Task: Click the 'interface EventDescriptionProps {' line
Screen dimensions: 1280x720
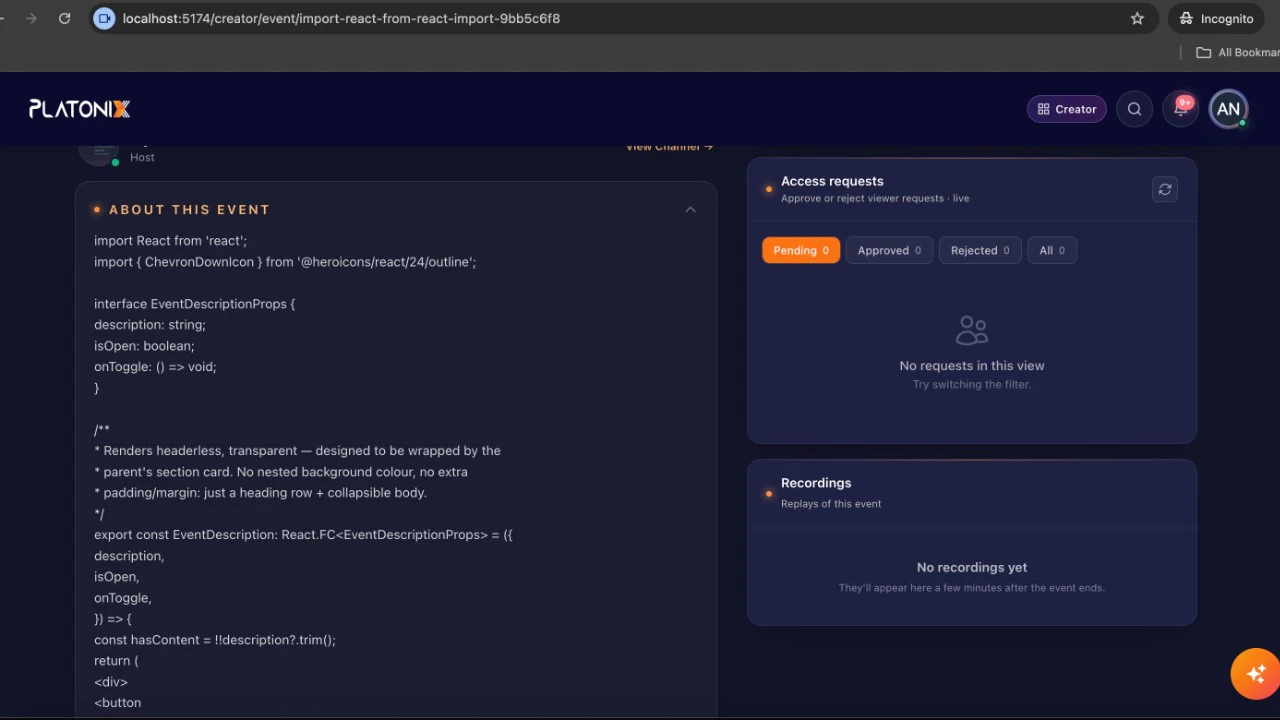Action: [x=195, y=304]
